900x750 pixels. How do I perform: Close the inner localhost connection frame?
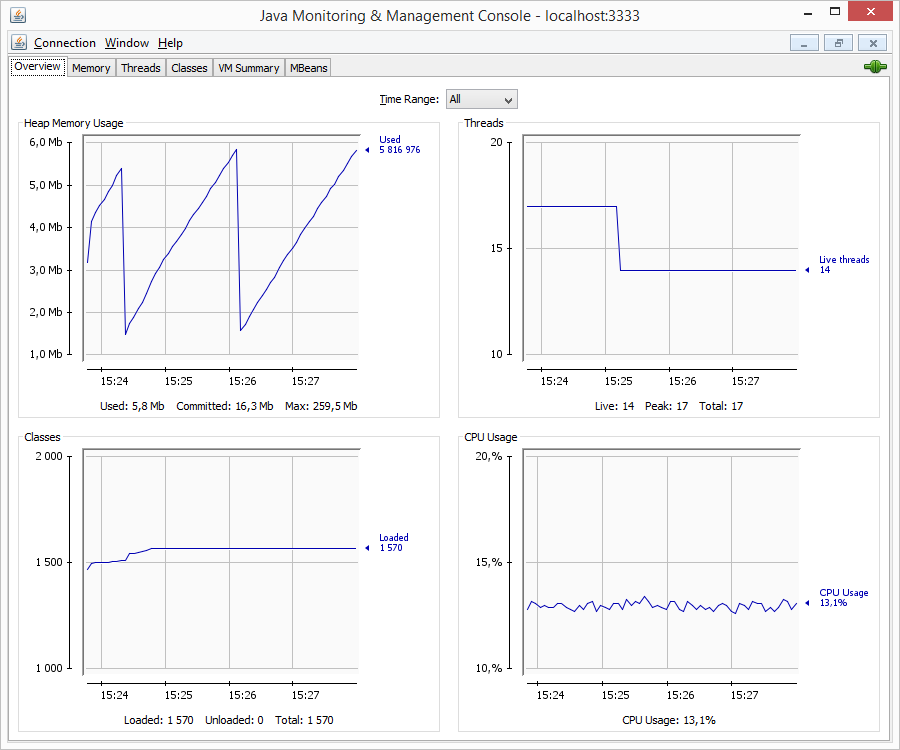coord(872,43)
